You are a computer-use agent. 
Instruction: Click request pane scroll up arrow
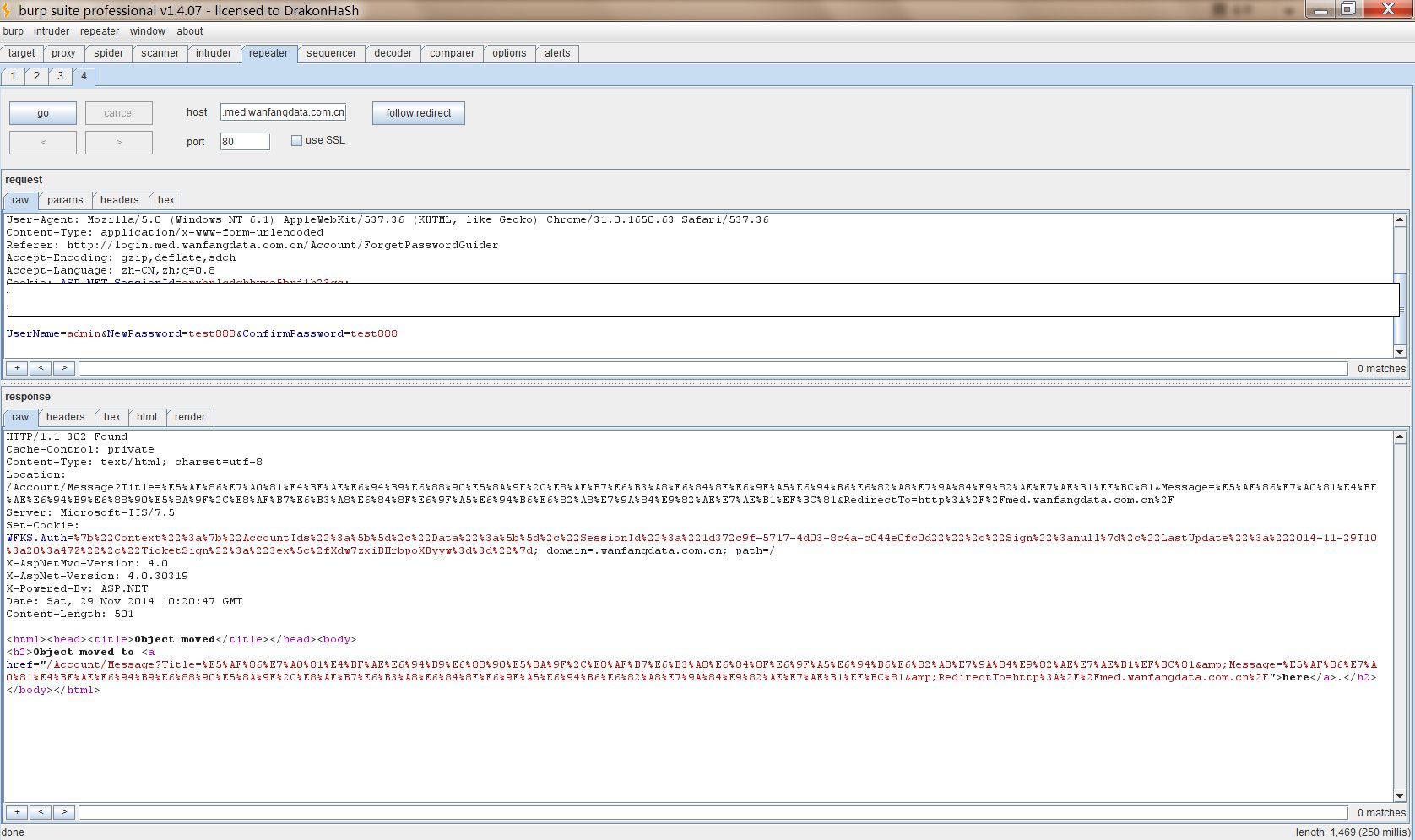pos(1400,219)
